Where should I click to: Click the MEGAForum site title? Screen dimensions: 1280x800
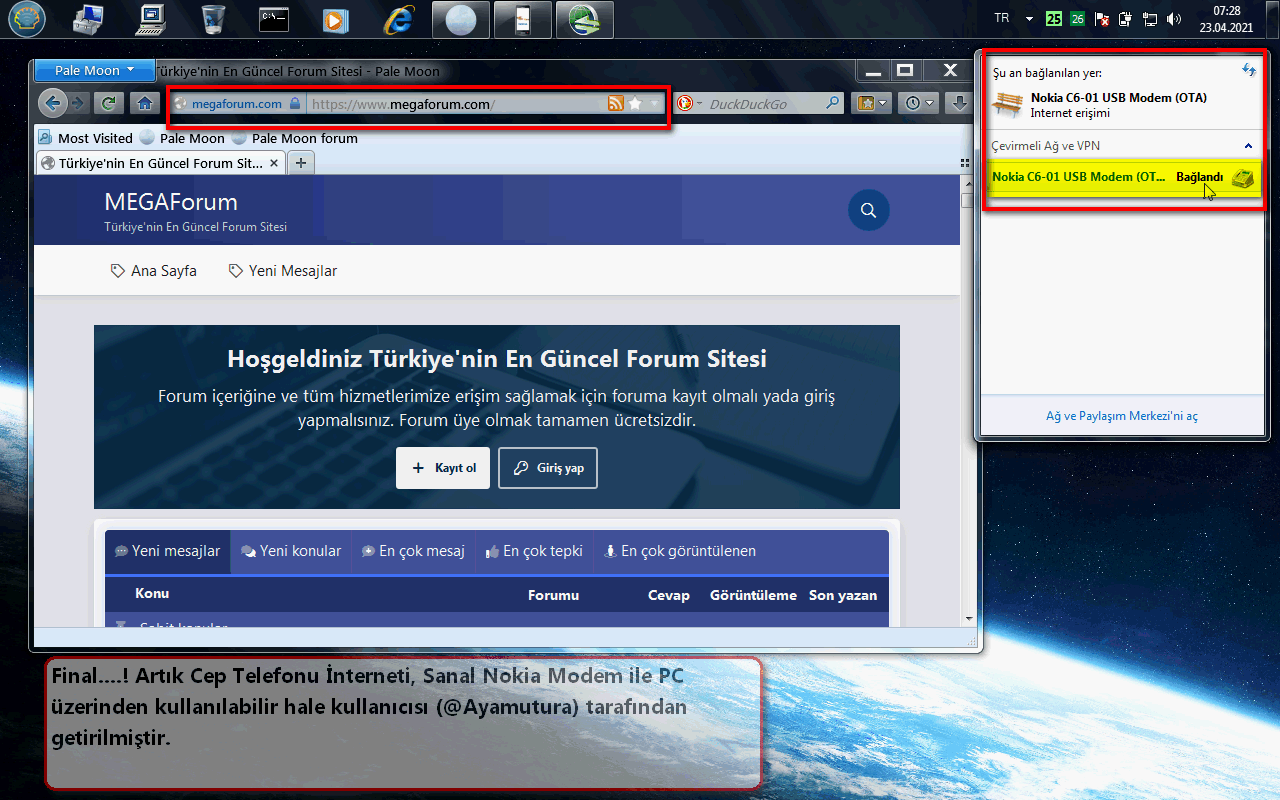(171, 202)
